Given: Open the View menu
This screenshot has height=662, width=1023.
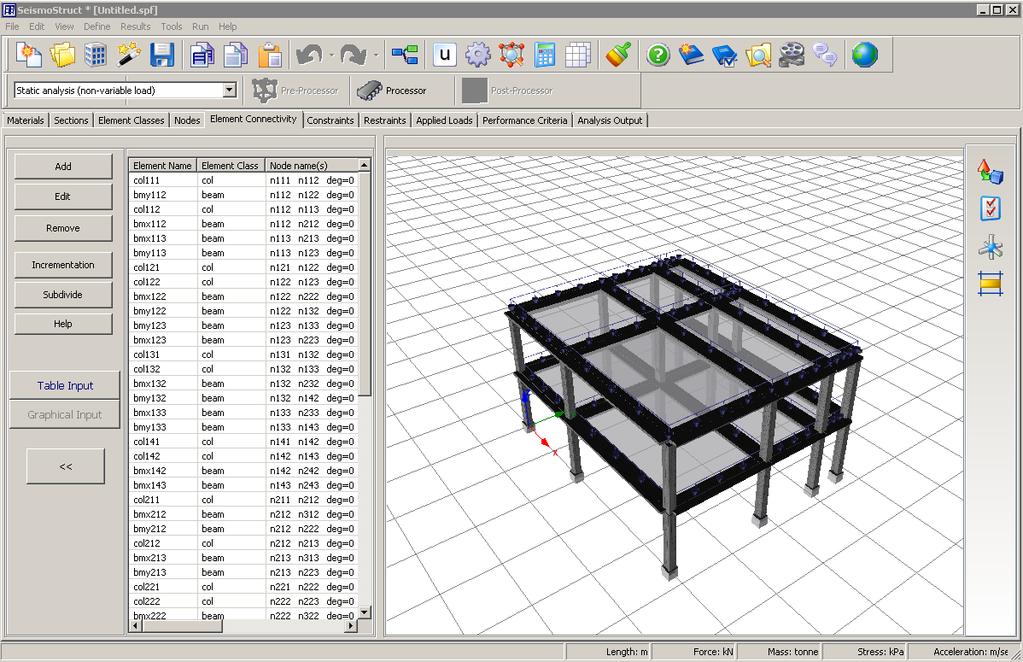Looking at the screenshot, I should tap(64, 26).
